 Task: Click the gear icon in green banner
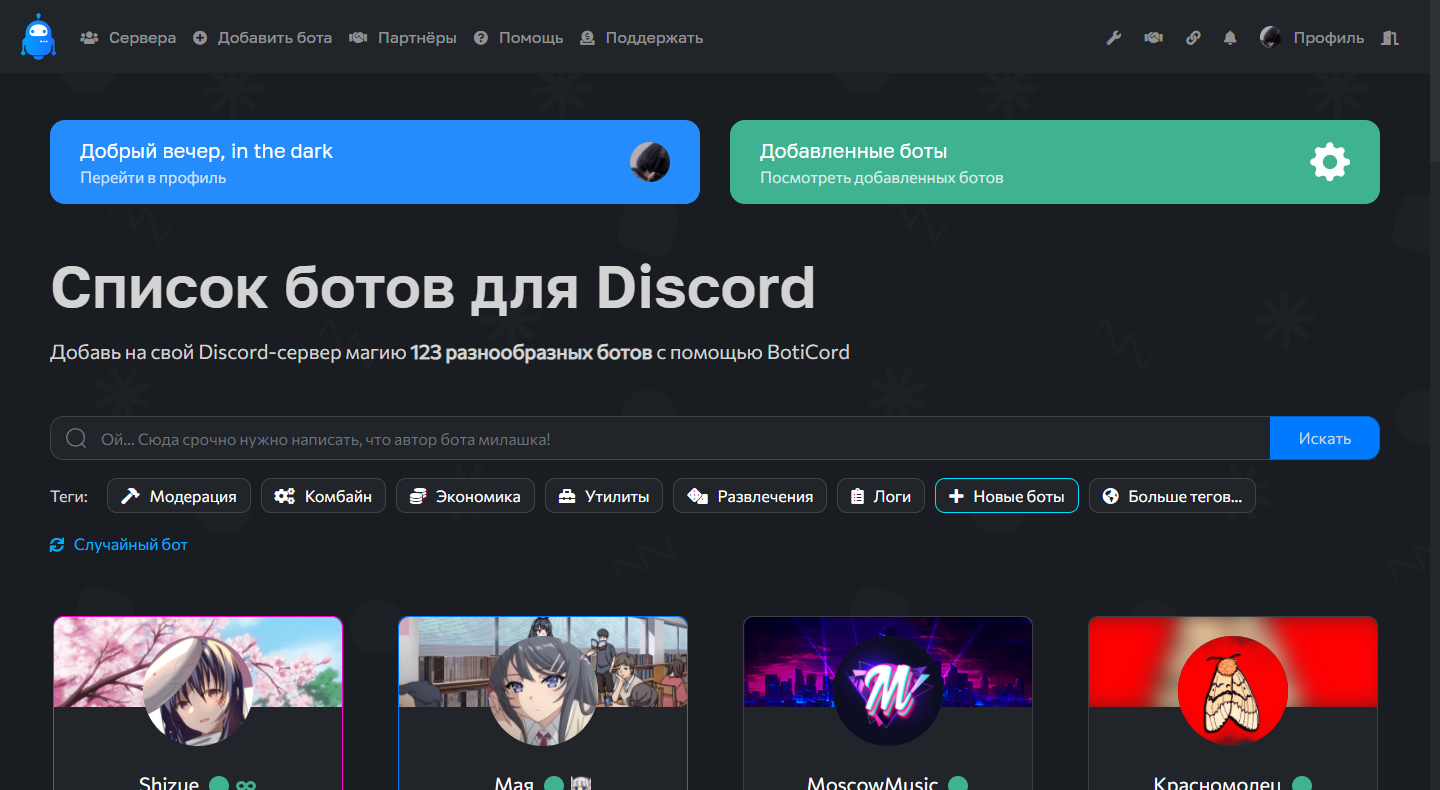[1330, 162]
